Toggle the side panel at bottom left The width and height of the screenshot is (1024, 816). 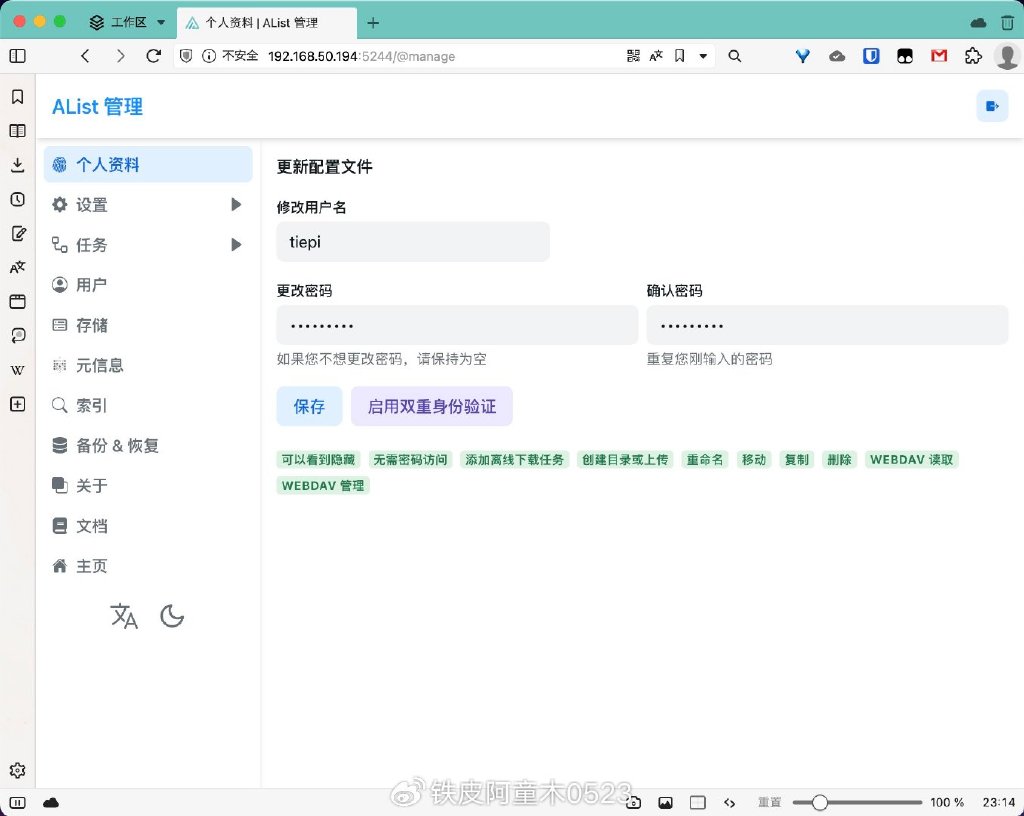click(18, 802)
